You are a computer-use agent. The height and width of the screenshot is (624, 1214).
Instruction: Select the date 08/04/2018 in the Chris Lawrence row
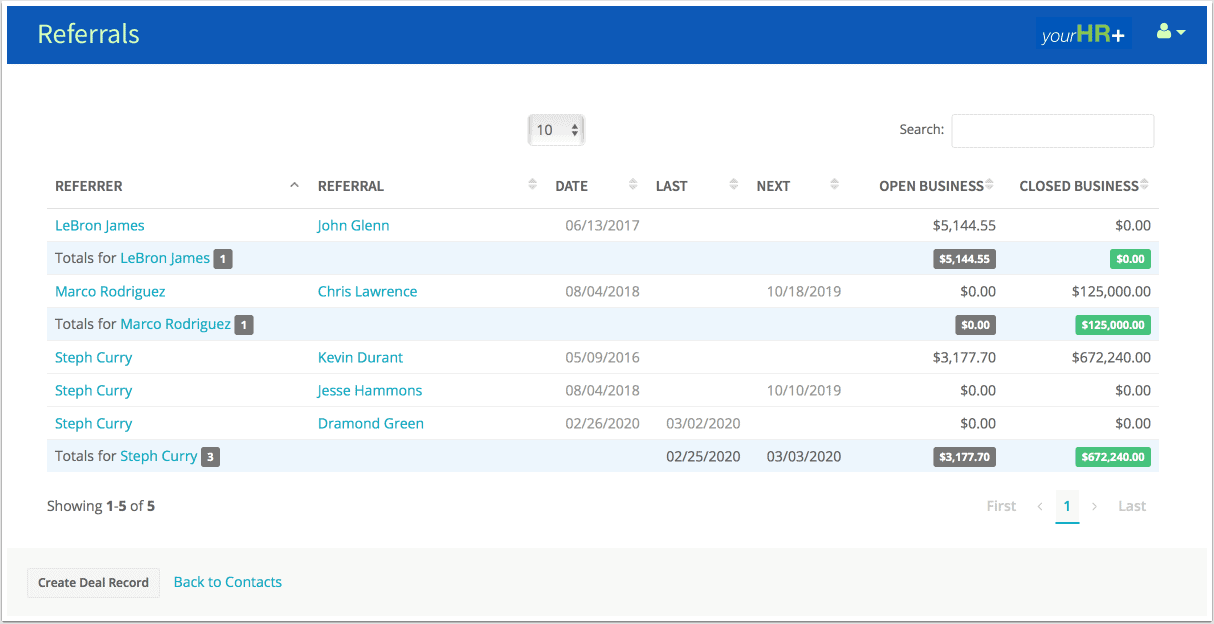point(602,292)
